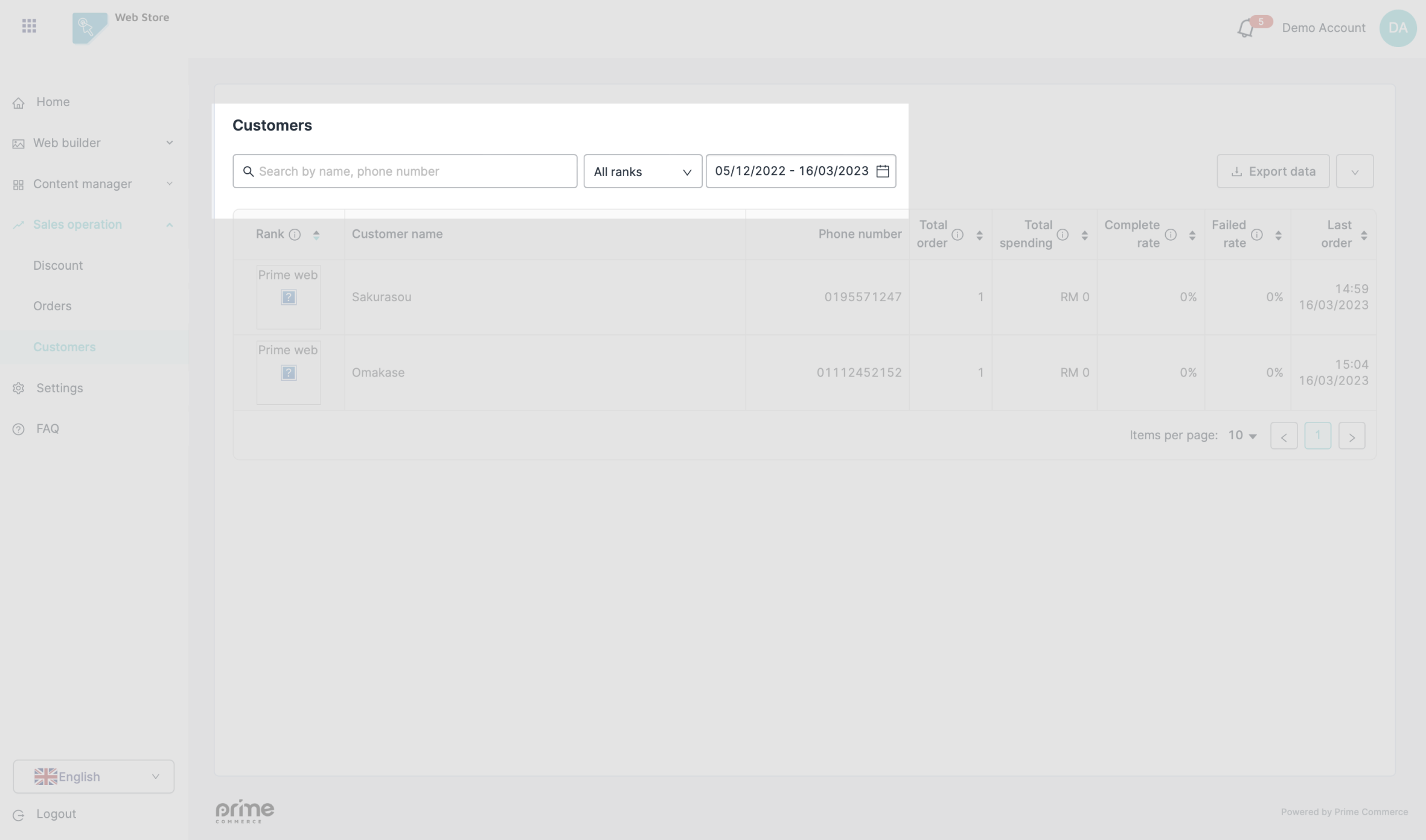
Task: Go to next page arrow
Action: click(x=1352, y=436)
